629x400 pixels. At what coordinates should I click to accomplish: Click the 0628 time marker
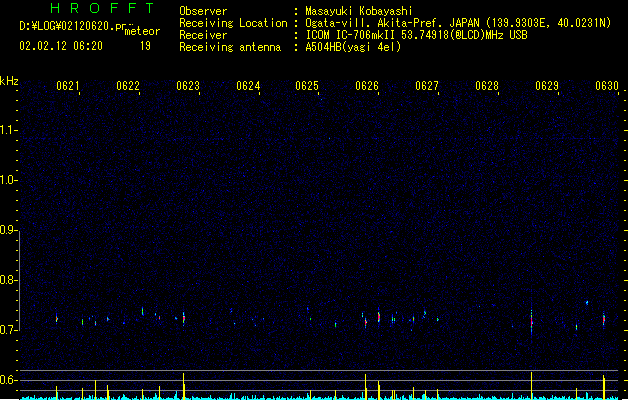(x=487, y=85)
